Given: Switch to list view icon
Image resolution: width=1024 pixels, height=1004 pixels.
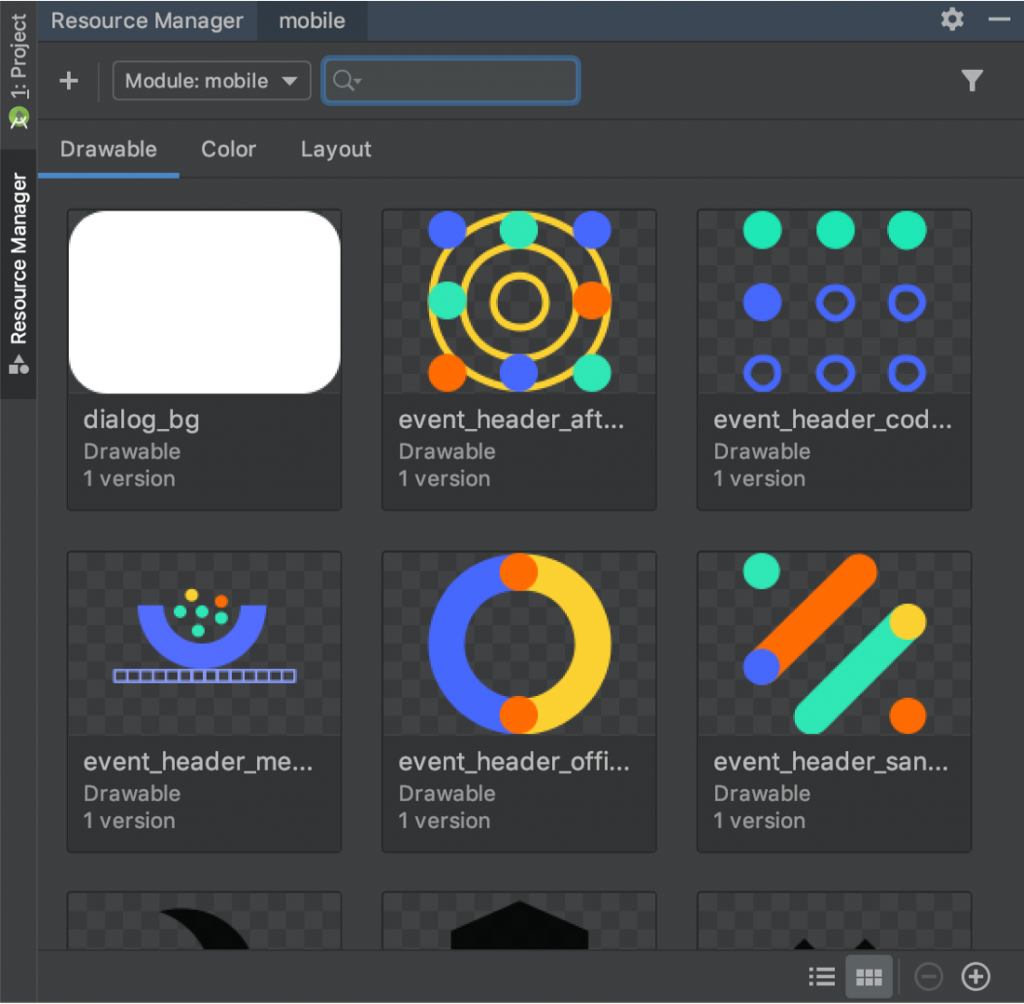Looking at the screenshot, I should point(822,977).
